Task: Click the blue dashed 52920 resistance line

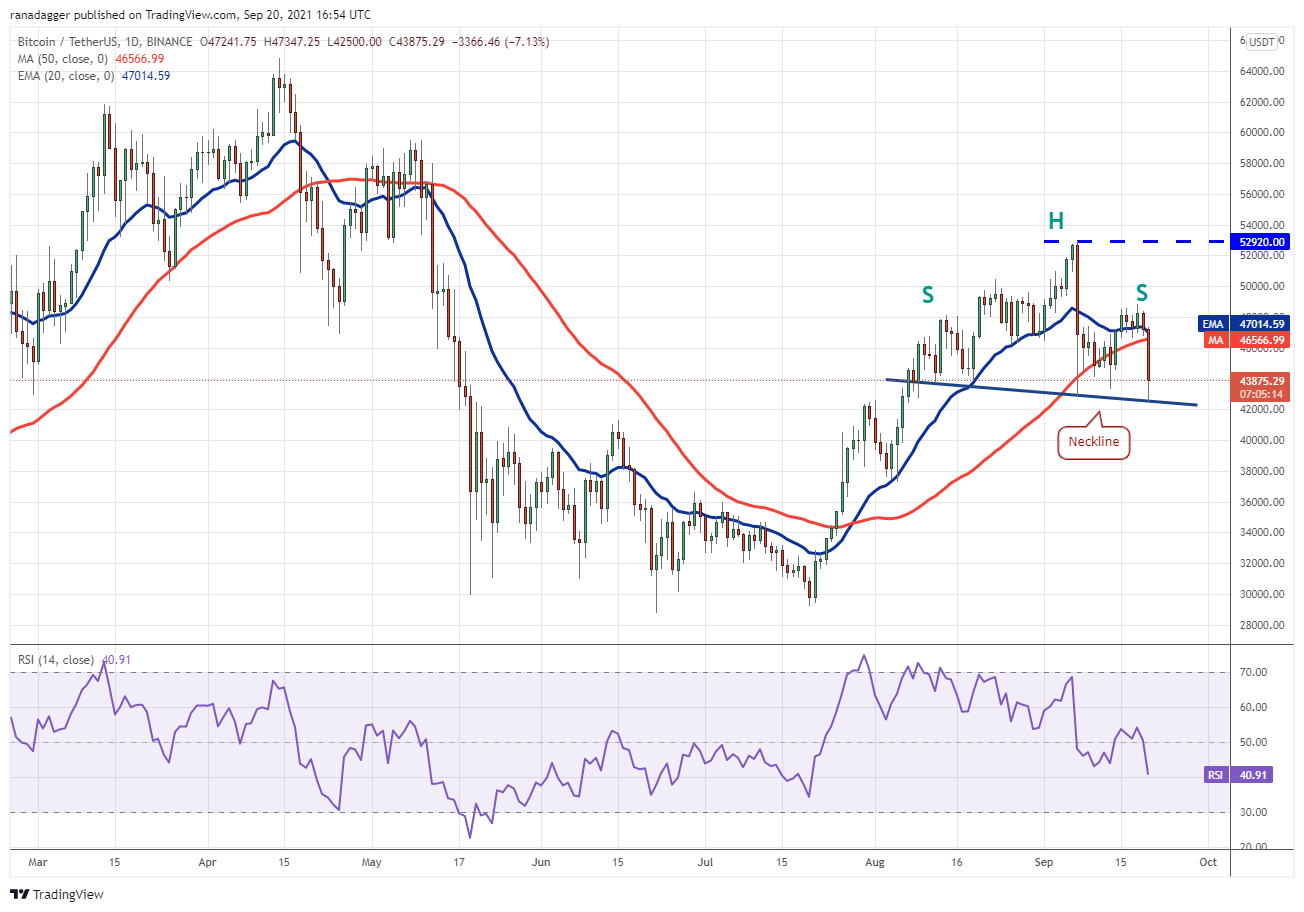Action: (1137, 241)
